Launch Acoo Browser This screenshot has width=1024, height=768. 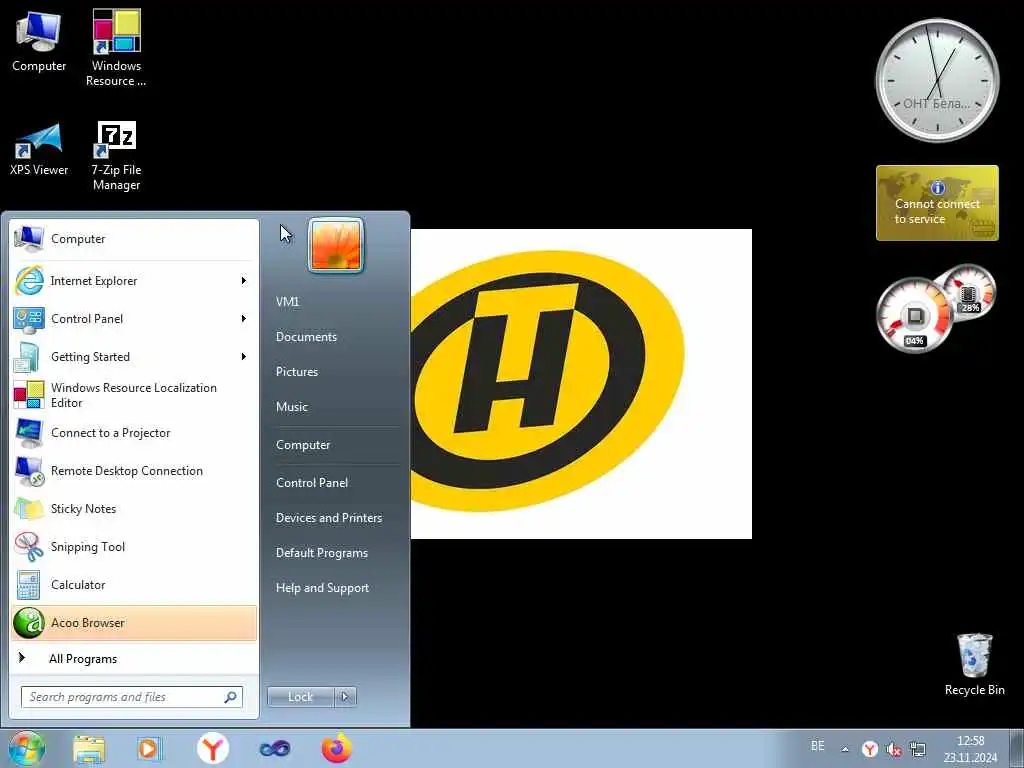coord(134,623)
